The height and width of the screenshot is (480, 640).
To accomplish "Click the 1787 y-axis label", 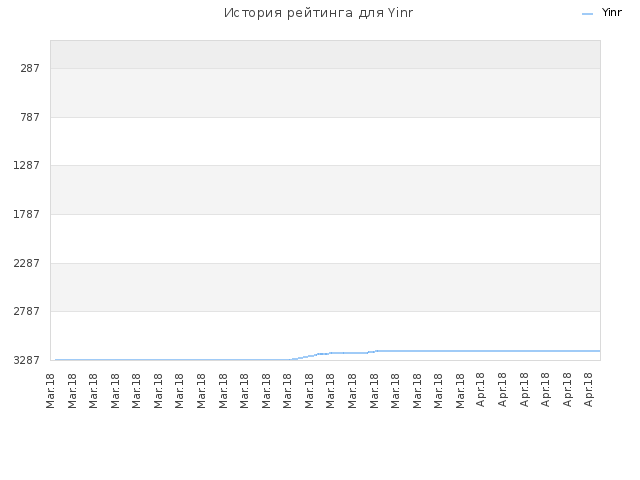I will tap(27, 214).
